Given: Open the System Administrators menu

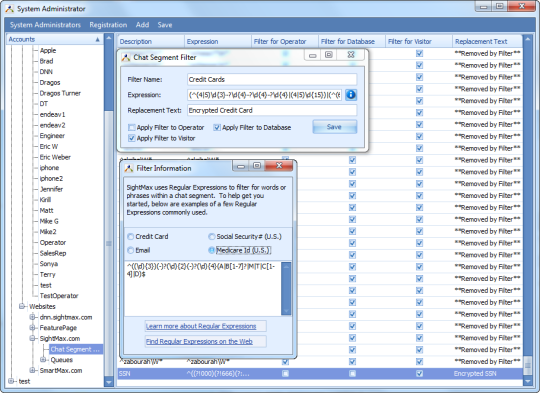Looking at the screenshot, I should (x=45, y=25).
